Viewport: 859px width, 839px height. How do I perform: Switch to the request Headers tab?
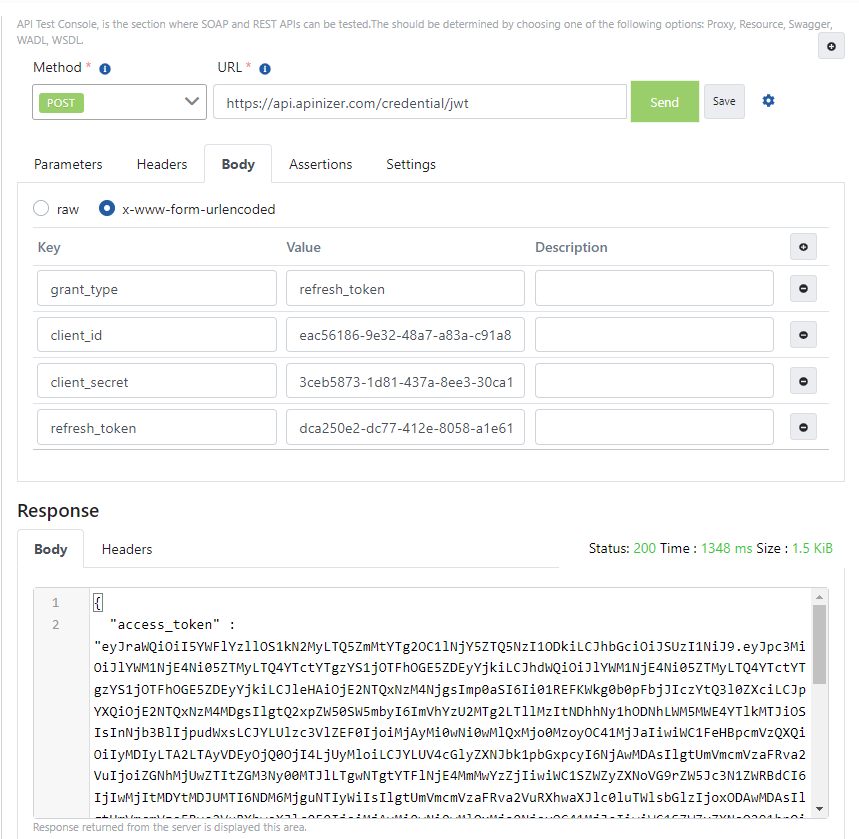click(161, 164)
